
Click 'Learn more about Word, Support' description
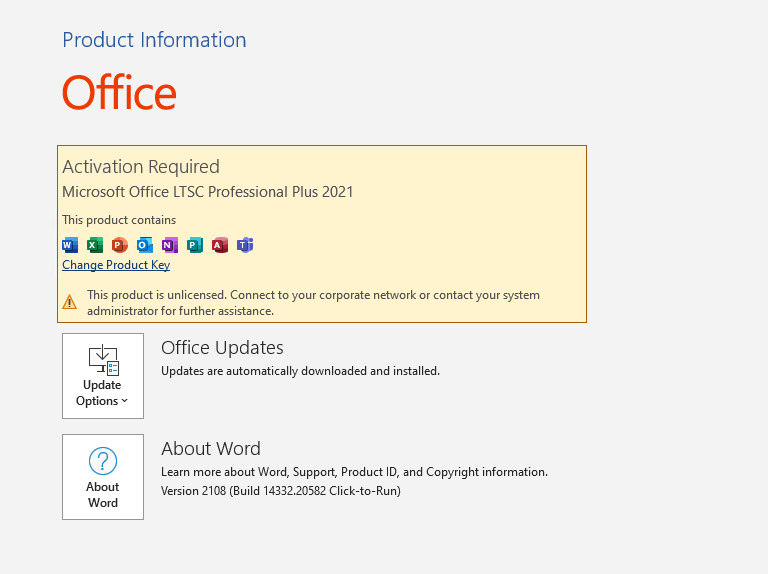coord(355,472)
